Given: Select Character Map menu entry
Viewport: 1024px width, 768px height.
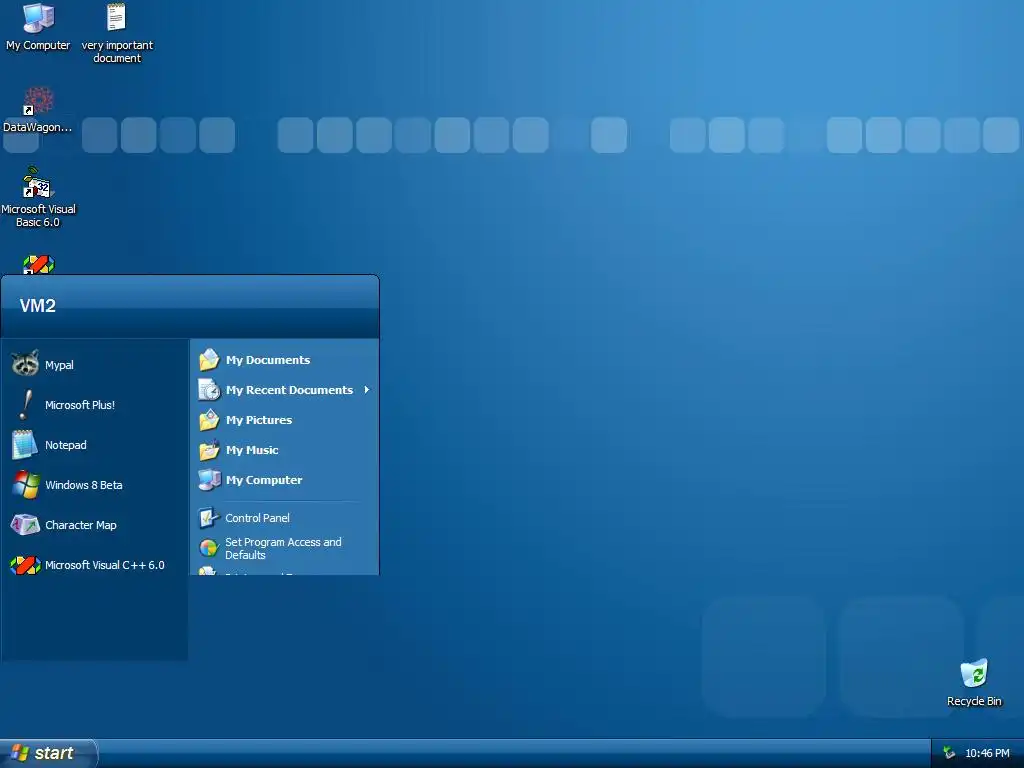Looking at the screenshot, I should (95, 525).
